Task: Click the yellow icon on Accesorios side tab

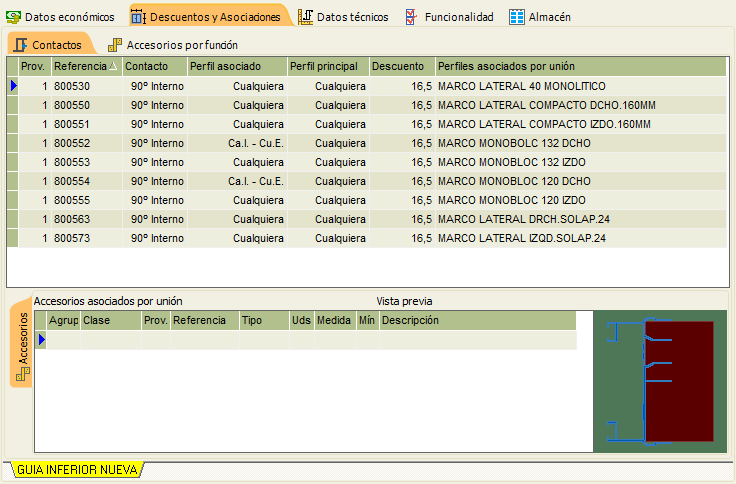Action: [x=23, y=374]
